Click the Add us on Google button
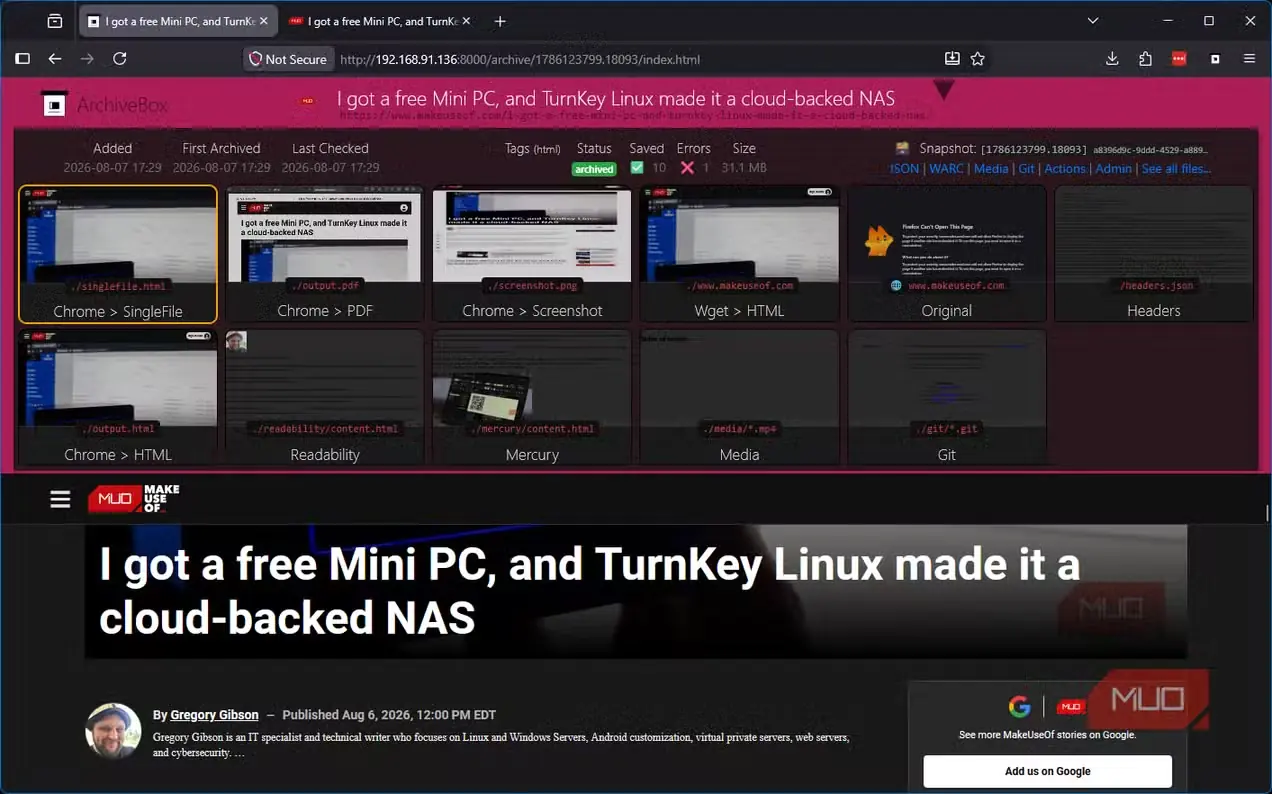This screenshot has width=1272, height=794. click(1047, 771)
